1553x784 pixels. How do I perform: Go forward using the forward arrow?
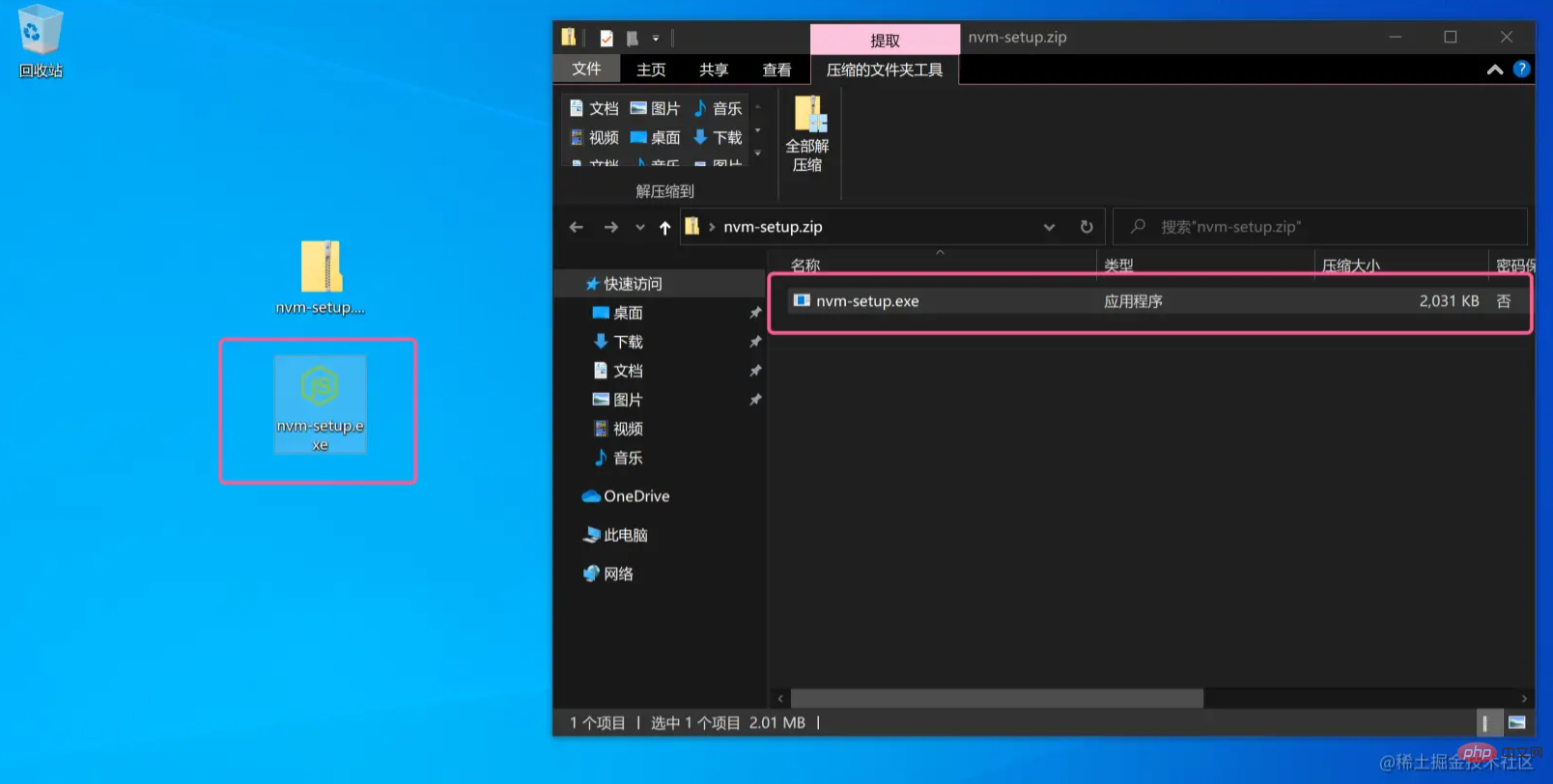pos(610,227)
